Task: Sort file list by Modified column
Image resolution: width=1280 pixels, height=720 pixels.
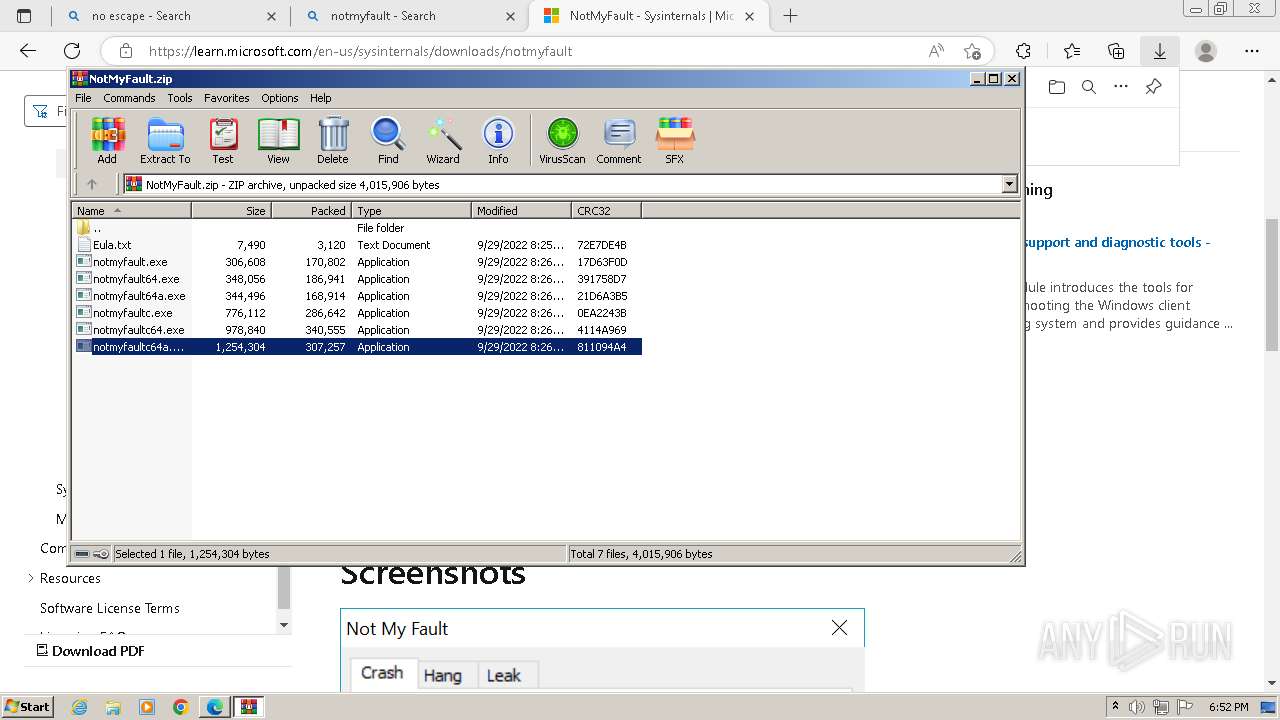Action: pos(521,210)
